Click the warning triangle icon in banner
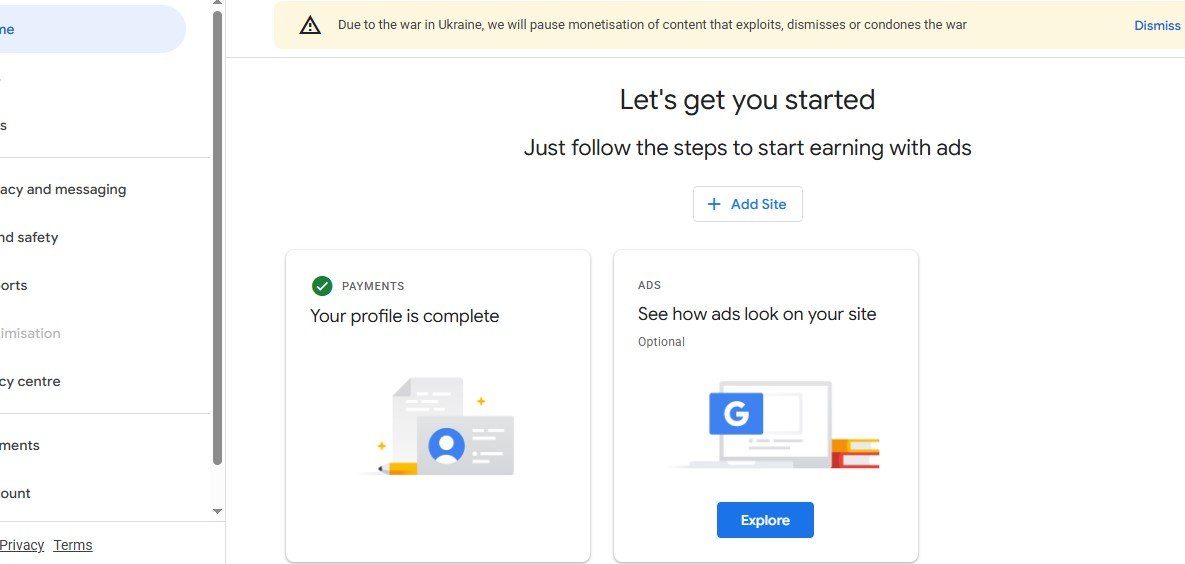1185x564 pixels. click(310, 26)
